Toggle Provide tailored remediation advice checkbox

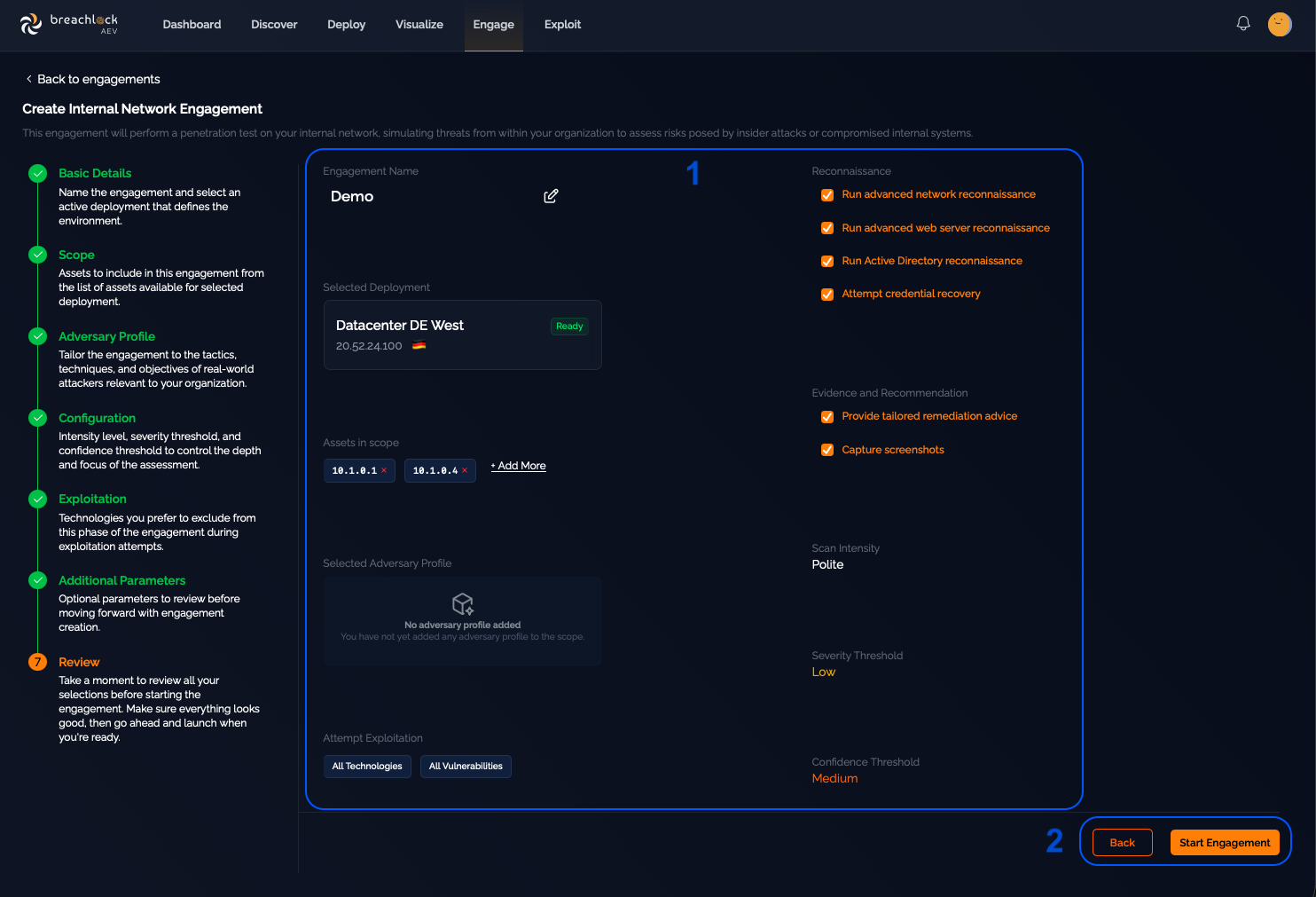tap(827, 417)
